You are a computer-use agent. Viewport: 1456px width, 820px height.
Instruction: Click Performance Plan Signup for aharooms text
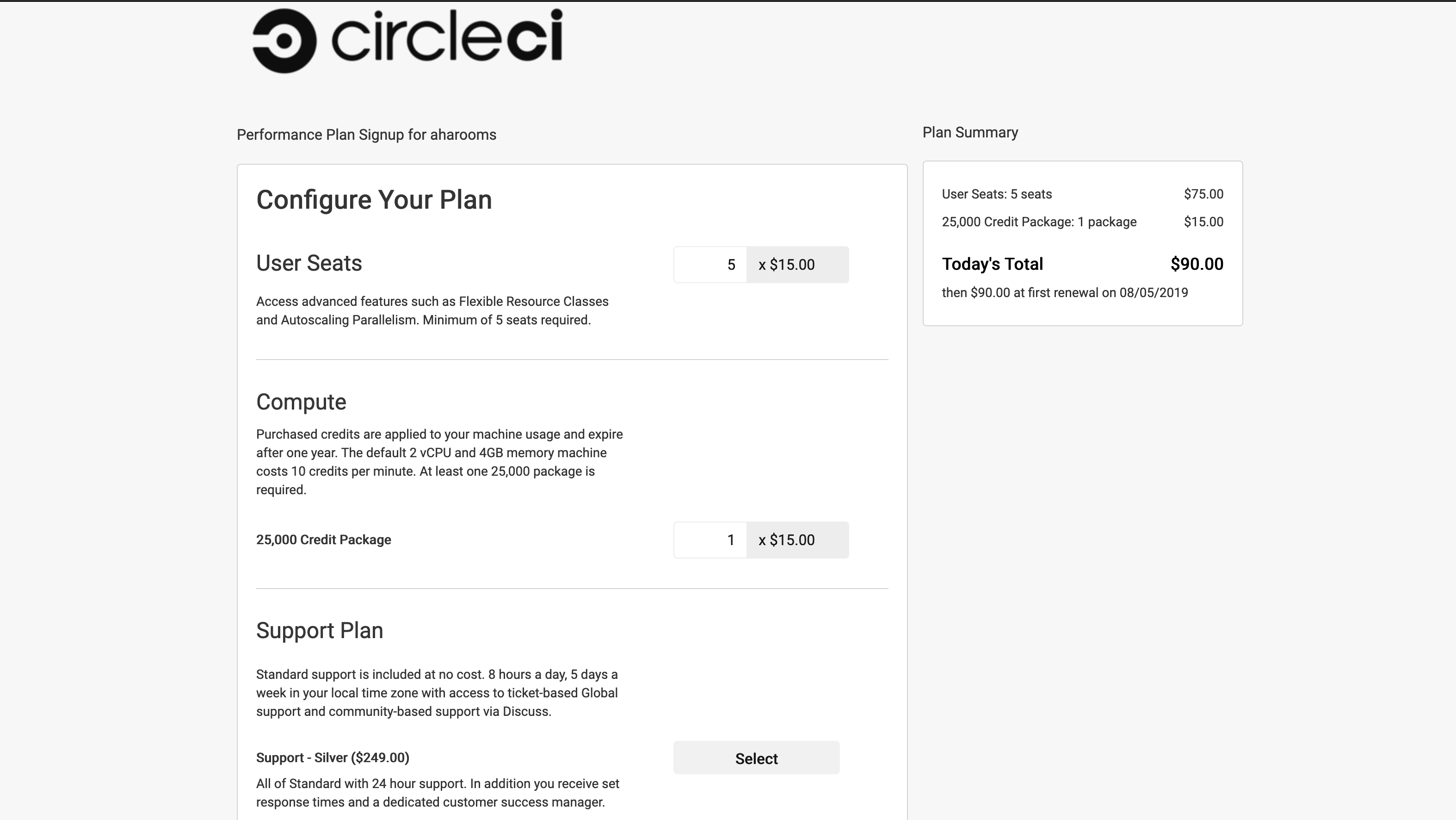[x=366, y=135]
